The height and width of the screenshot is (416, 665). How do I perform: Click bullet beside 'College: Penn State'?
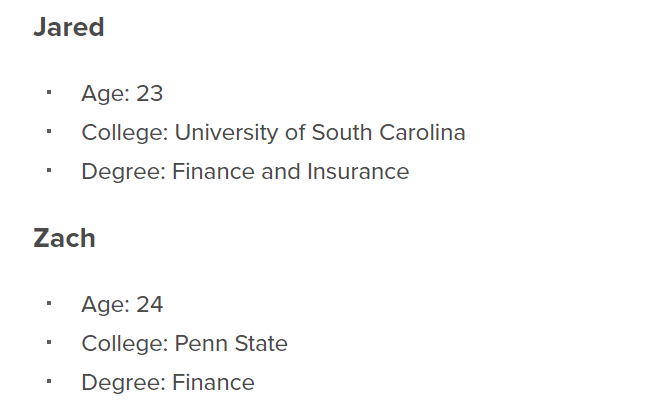coord(49,342)
